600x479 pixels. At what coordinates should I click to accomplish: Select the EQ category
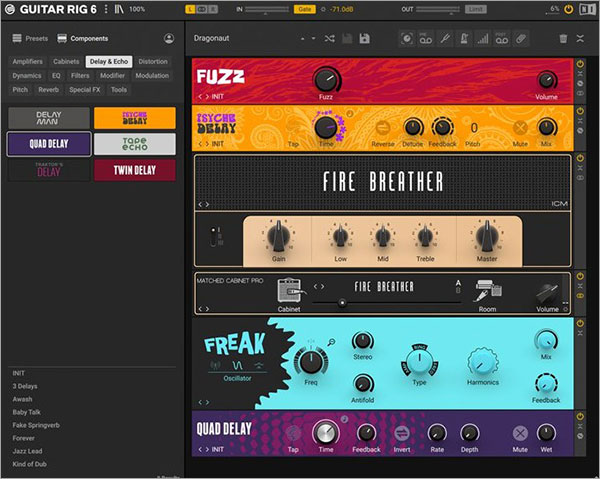(56, 76)
